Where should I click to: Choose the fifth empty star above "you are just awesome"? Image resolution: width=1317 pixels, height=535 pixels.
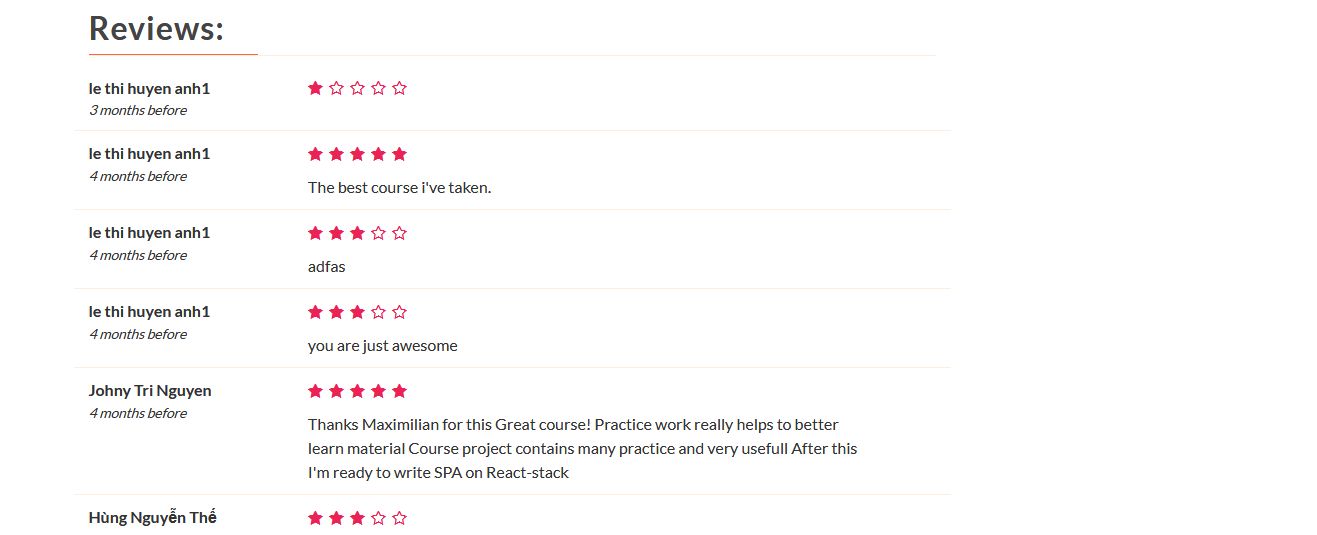tap(400, 312)
